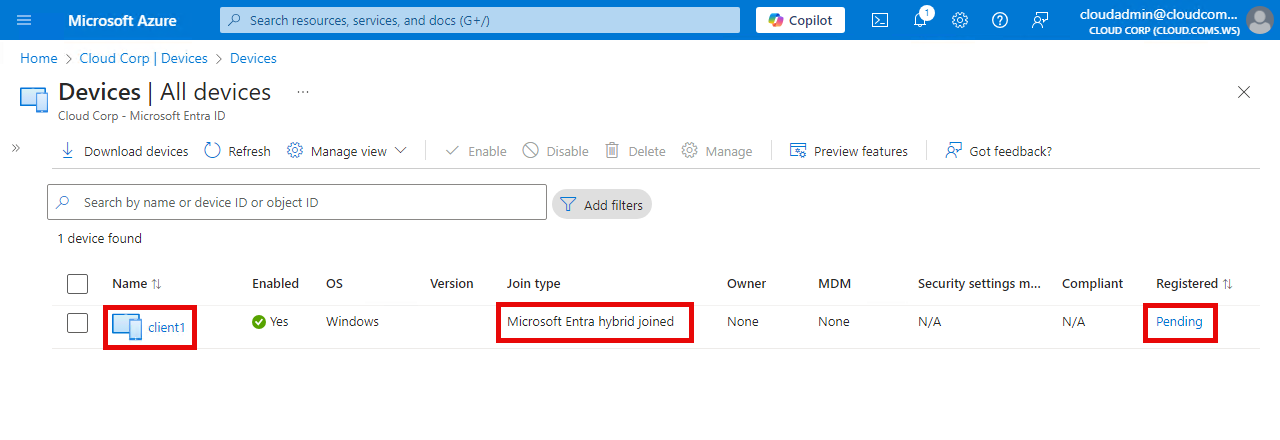This screenshot has width=1280, height=440.
Task: Refresh the device list
Action: point(238,151)
